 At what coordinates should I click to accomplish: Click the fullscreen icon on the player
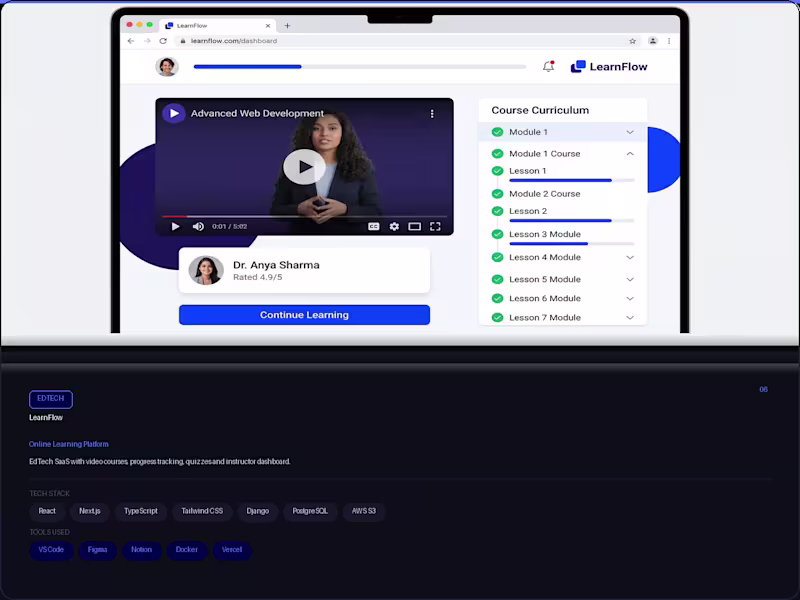[x=435, y=226]
